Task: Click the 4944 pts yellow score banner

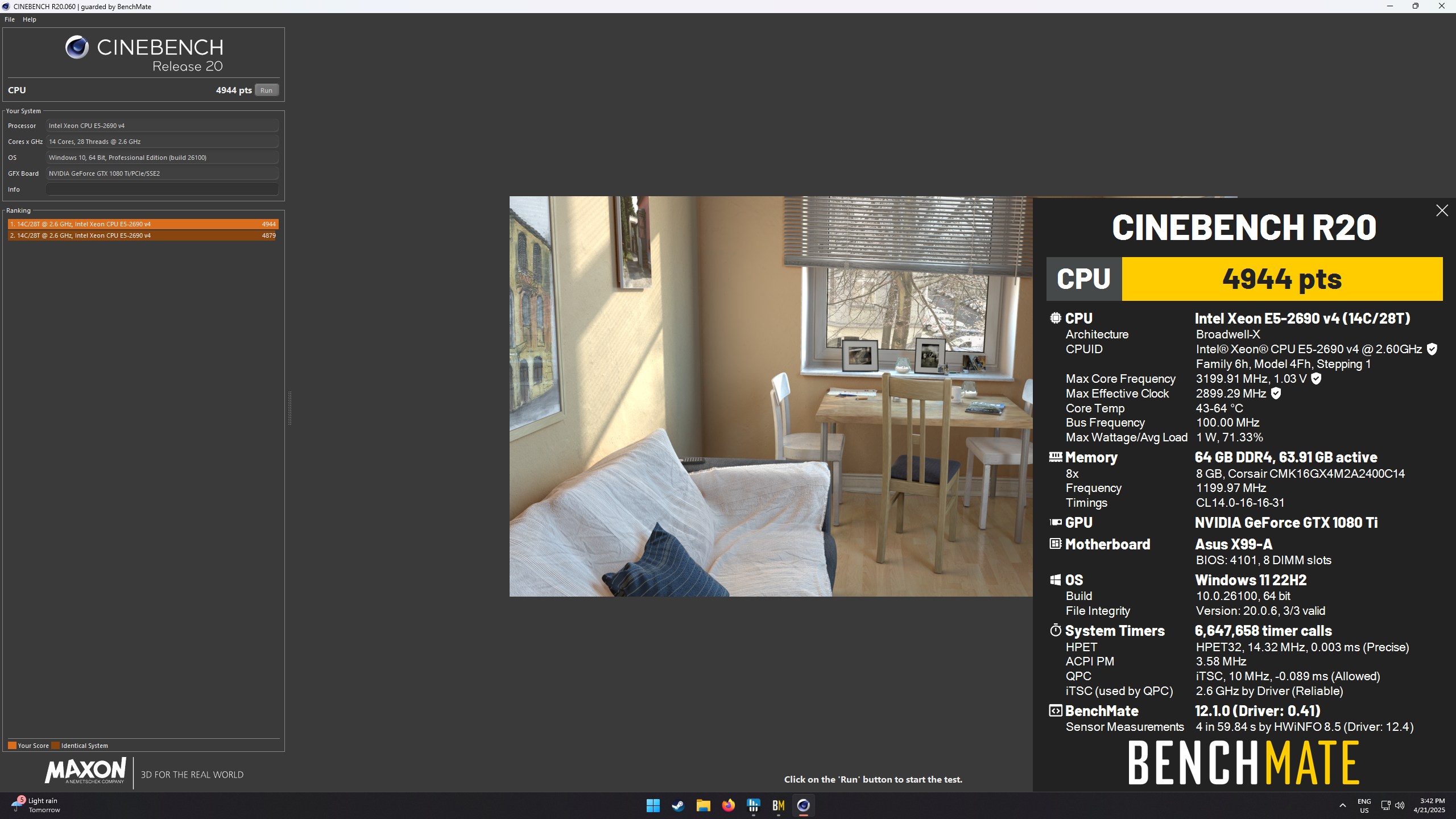Action: coord(1282,279)
